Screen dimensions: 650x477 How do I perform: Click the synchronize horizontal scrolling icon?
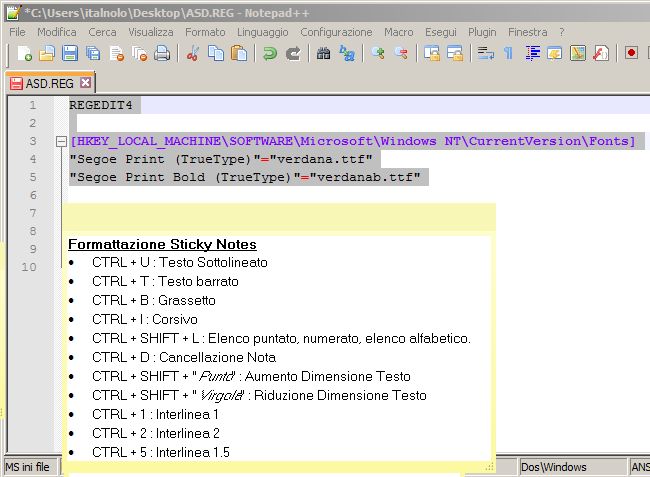(455, 53)
